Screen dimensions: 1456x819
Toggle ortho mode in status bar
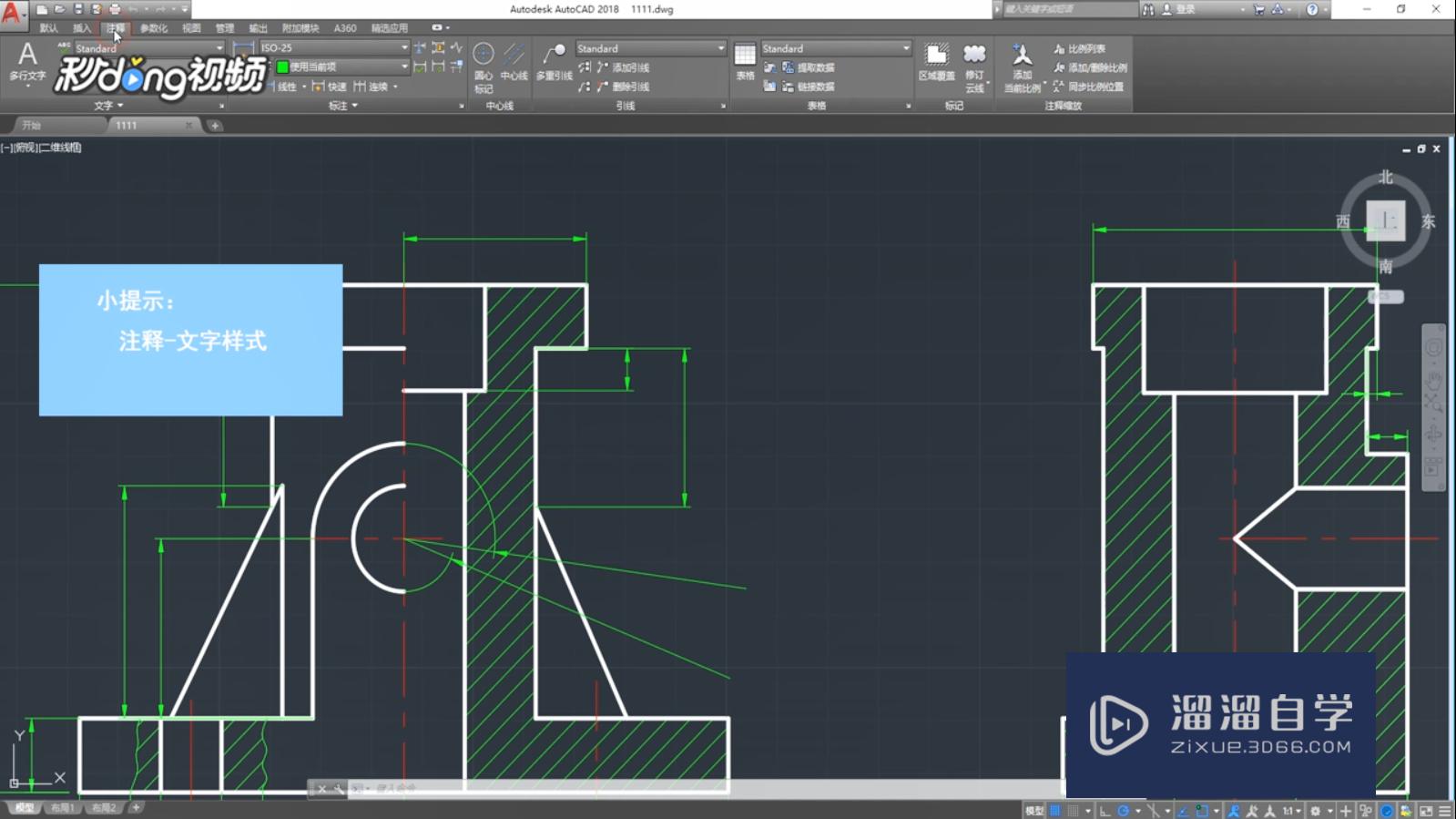click(x=1105, y=811)
